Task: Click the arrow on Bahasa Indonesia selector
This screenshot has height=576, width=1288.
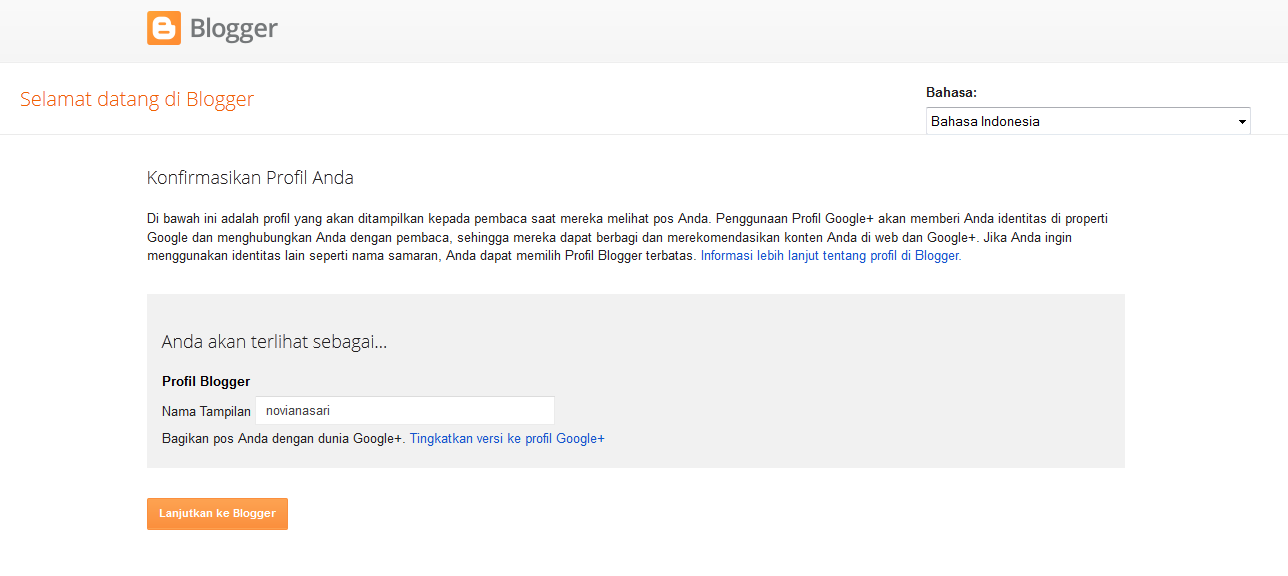Action: 1242,122
